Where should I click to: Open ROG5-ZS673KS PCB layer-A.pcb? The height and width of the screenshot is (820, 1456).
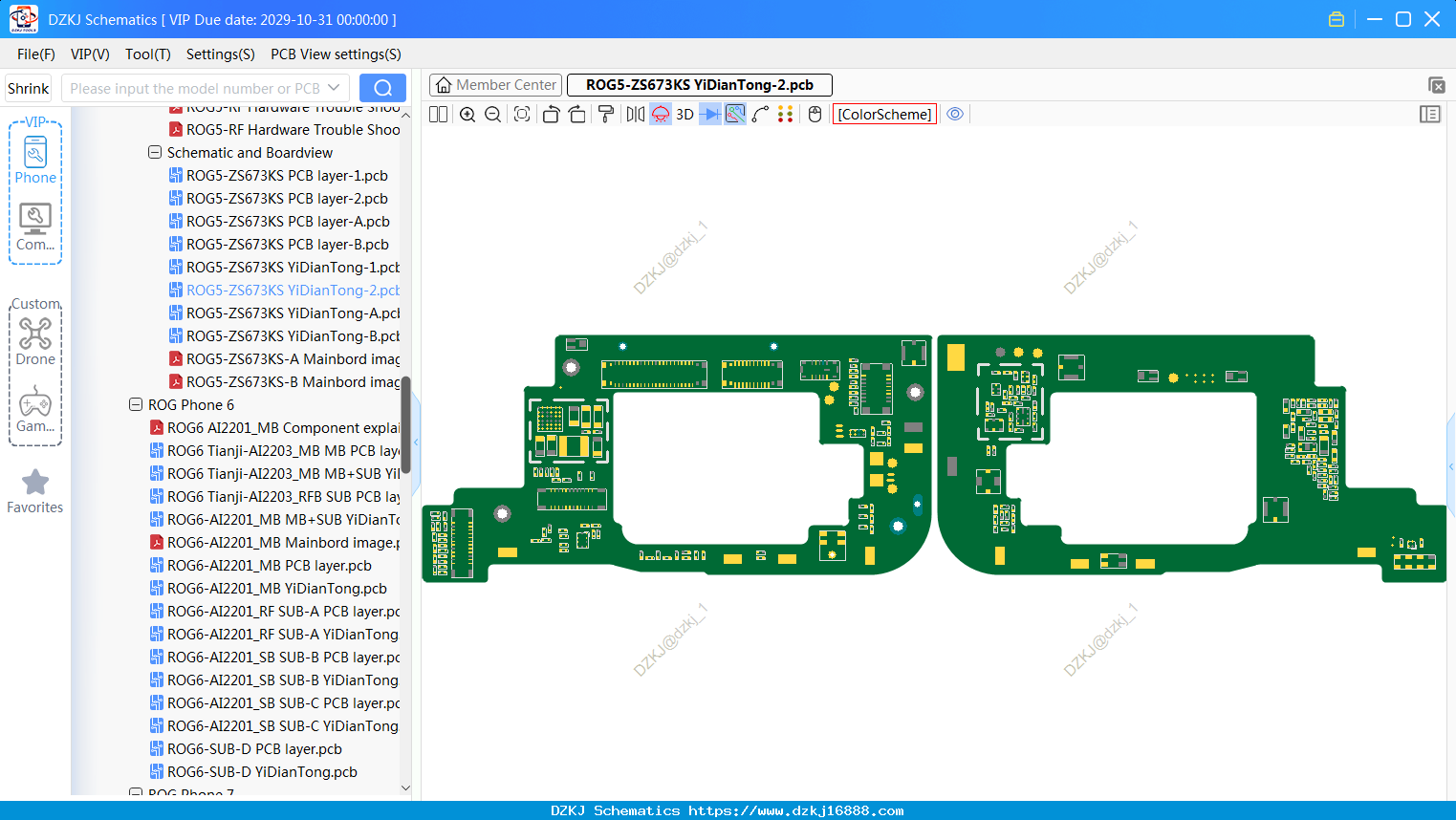coord(288,222)
